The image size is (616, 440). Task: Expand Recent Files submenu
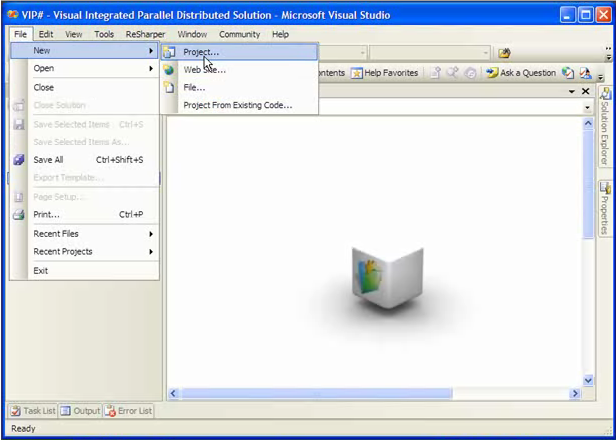tap(84, 234)
